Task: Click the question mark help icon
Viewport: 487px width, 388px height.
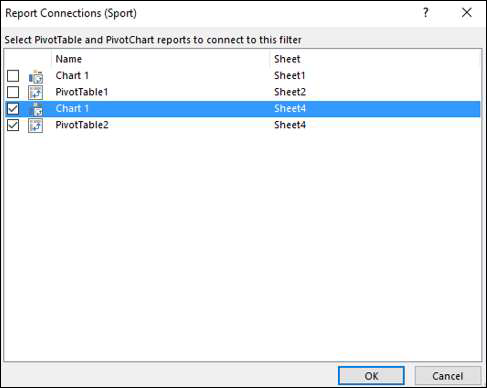Action: [426, 13]
